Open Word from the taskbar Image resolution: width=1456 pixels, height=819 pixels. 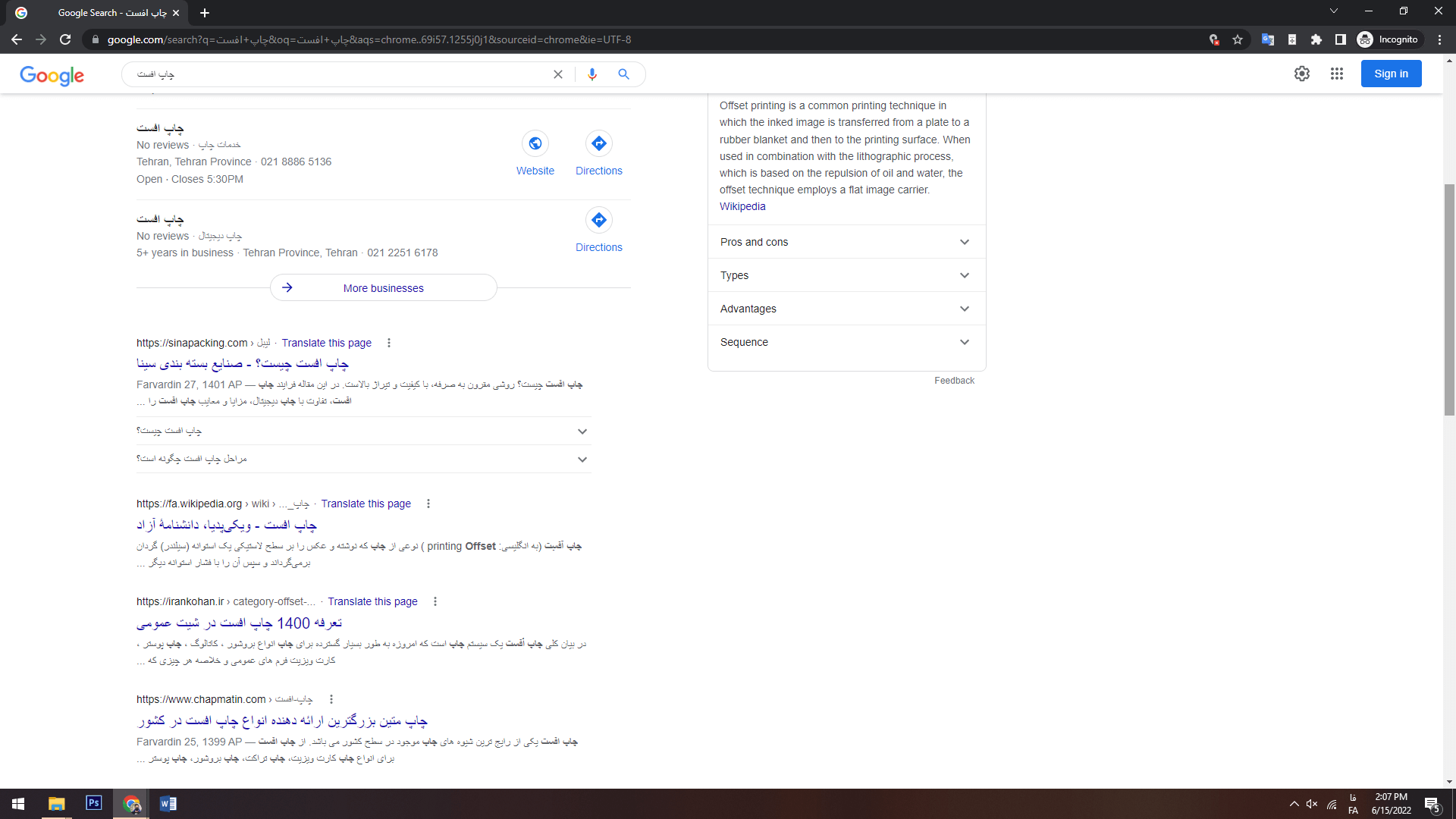tap(168, 804)
